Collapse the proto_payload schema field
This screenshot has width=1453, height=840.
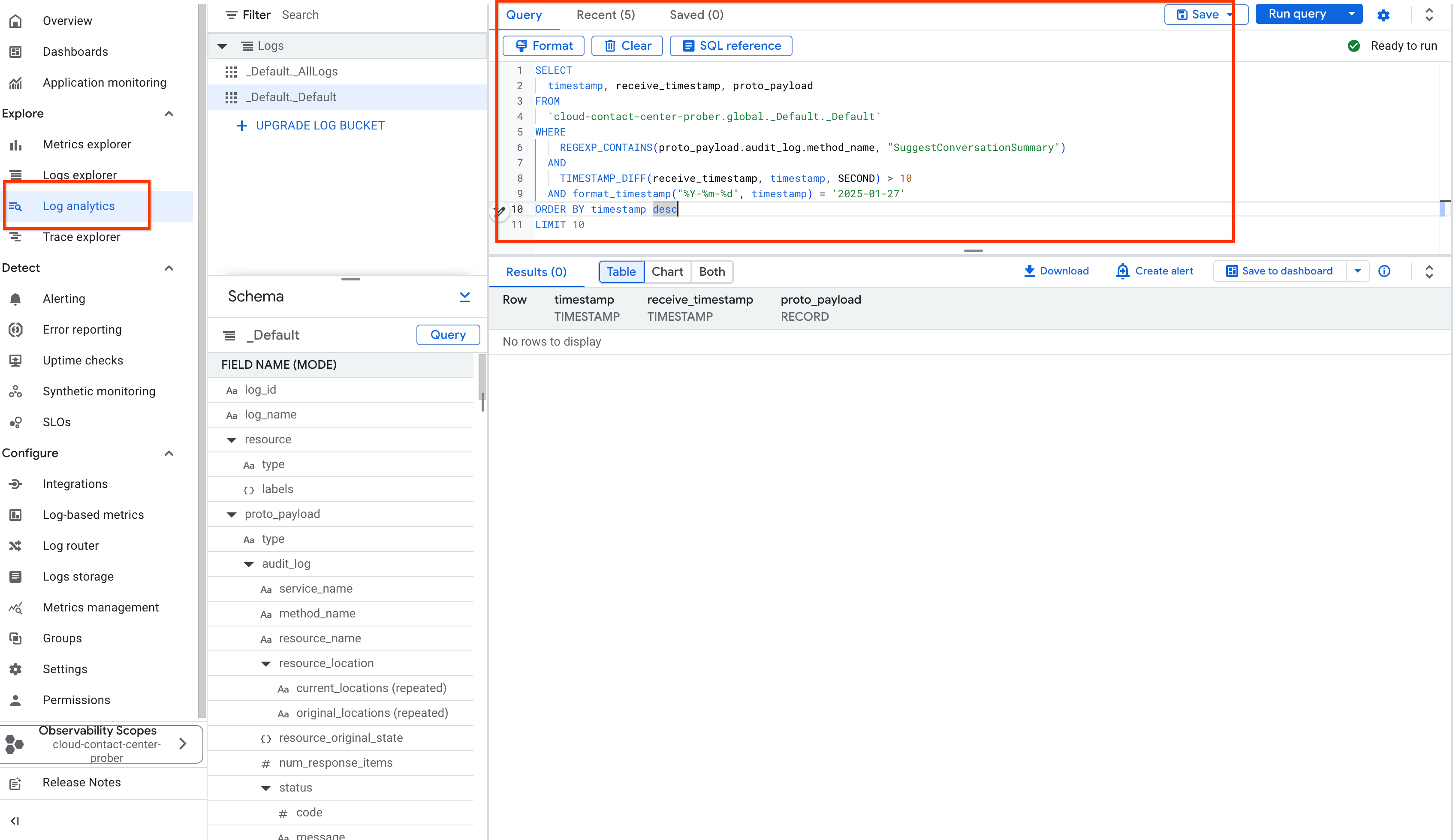click(x=232, y=514)
